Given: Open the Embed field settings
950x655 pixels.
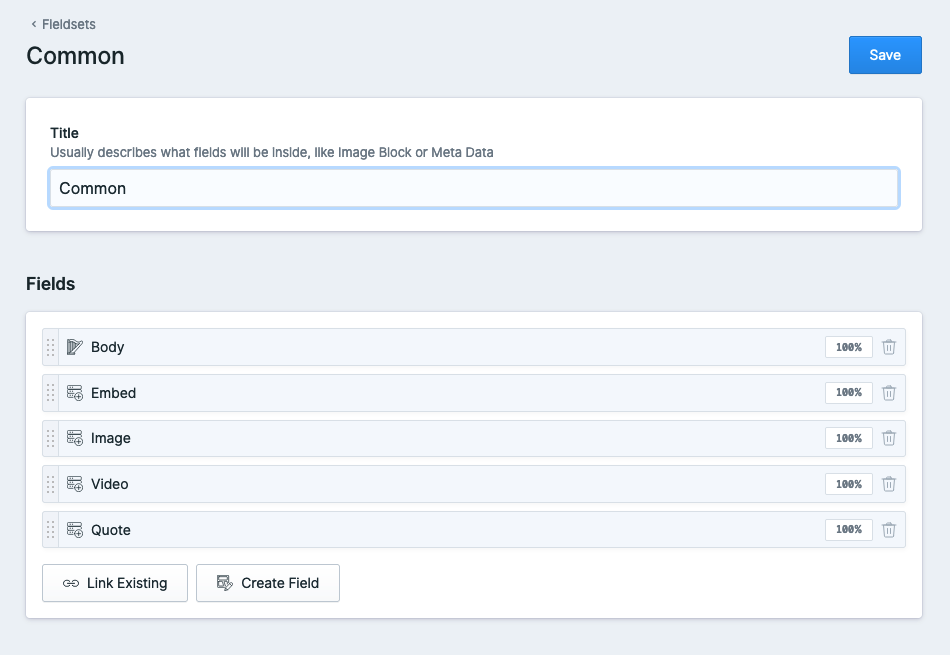Looking at the screenshot, I should 113,393.
